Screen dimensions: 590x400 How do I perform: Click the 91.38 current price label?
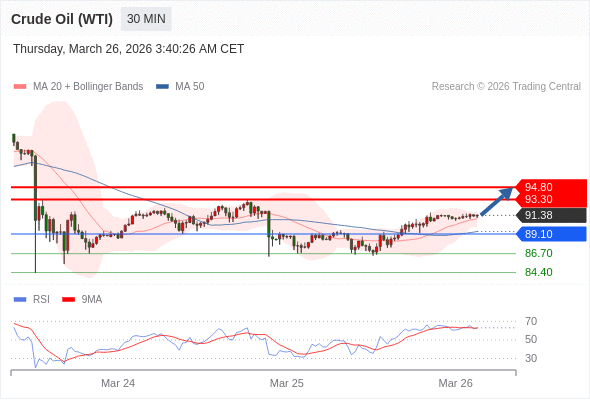(x=551, y=215)
